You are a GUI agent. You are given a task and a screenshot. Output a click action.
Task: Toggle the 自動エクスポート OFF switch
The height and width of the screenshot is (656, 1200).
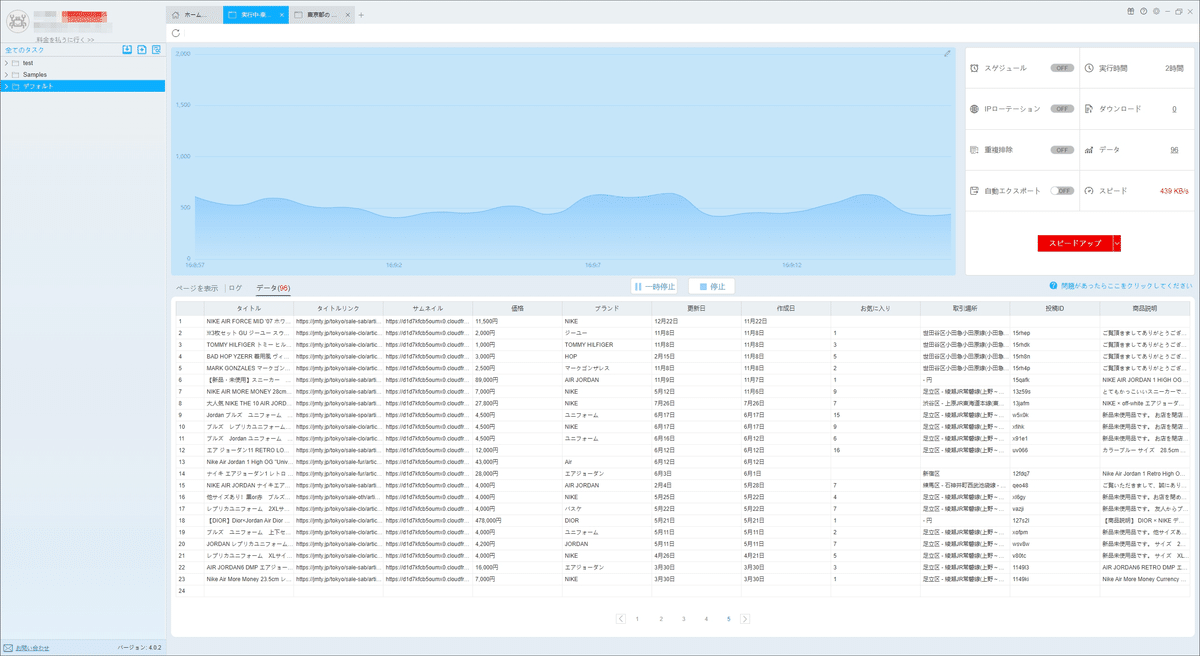pos(1062,190)
